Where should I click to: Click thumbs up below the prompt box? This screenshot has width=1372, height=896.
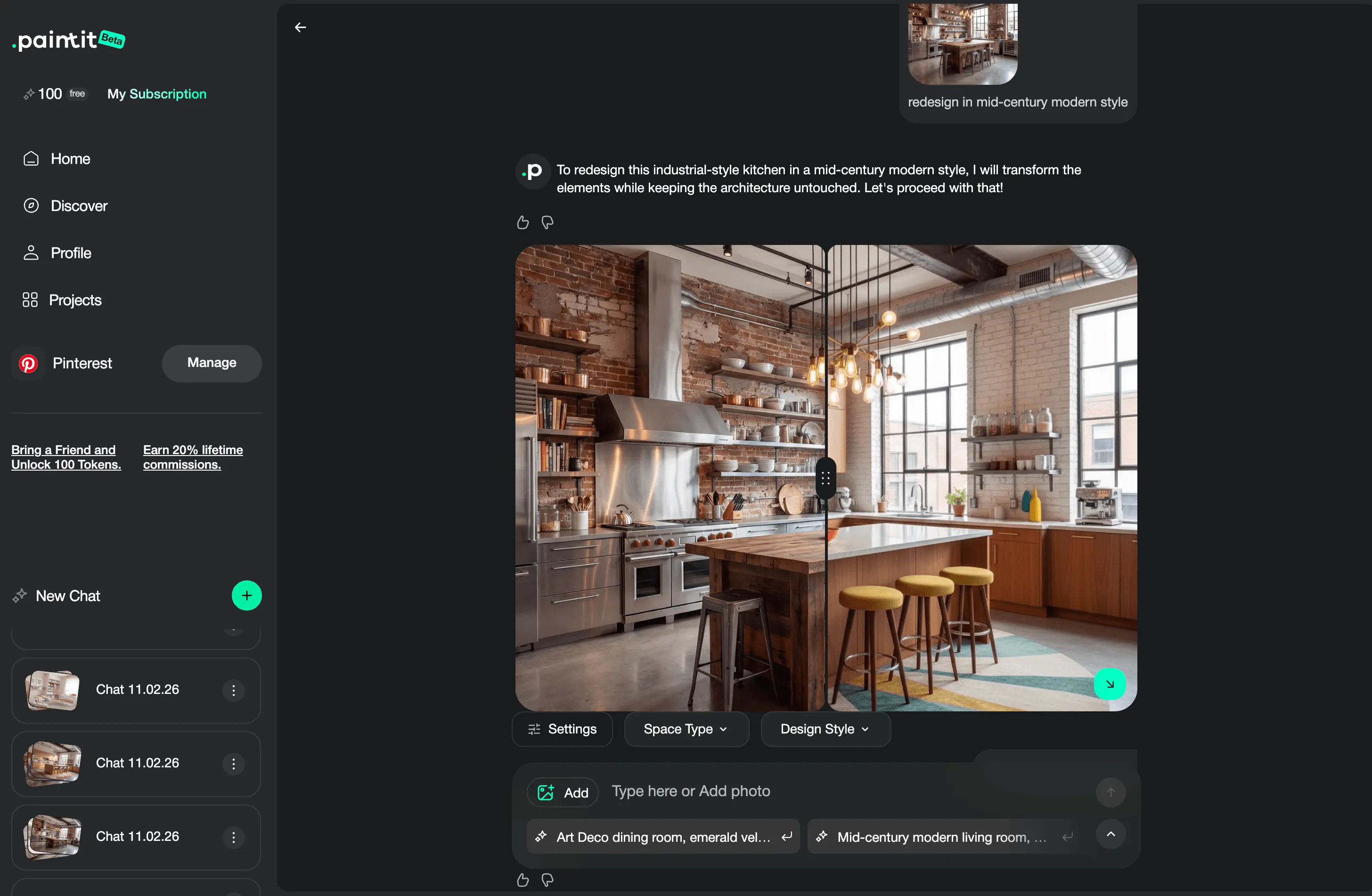523,880
